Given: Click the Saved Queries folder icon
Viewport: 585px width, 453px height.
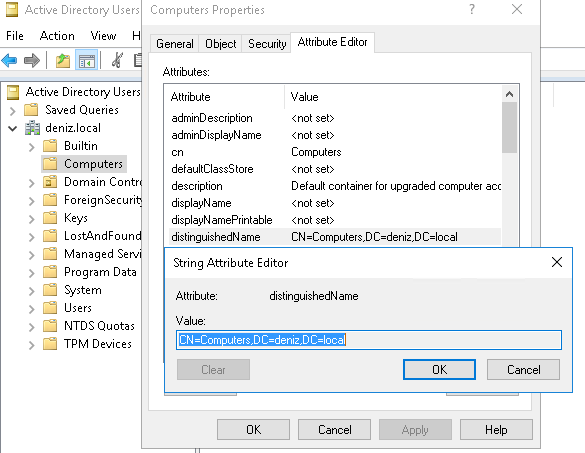Looking at the screenshot, I should (31, 110).
